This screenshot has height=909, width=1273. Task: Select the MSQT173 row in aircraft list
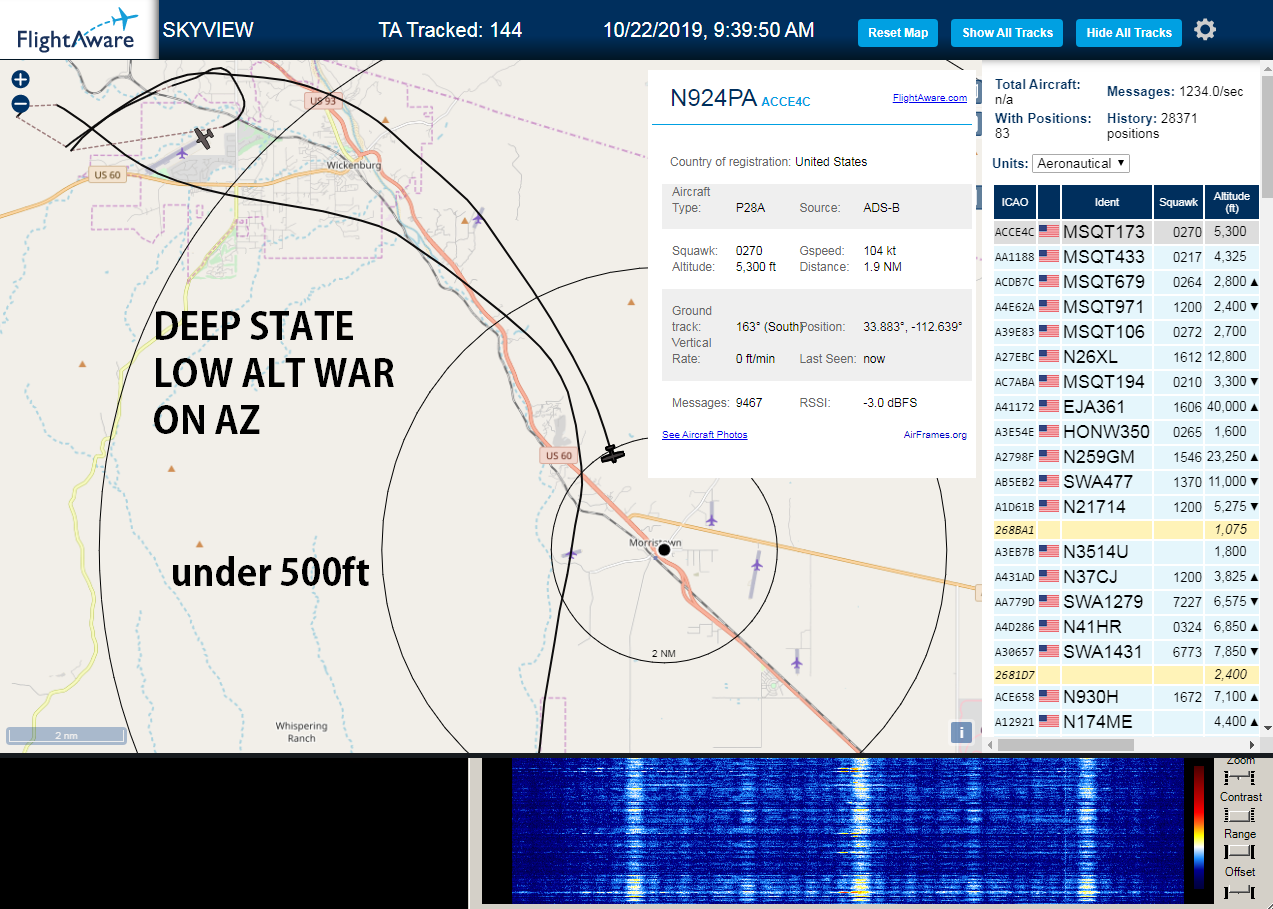[x=1127, y=232]
